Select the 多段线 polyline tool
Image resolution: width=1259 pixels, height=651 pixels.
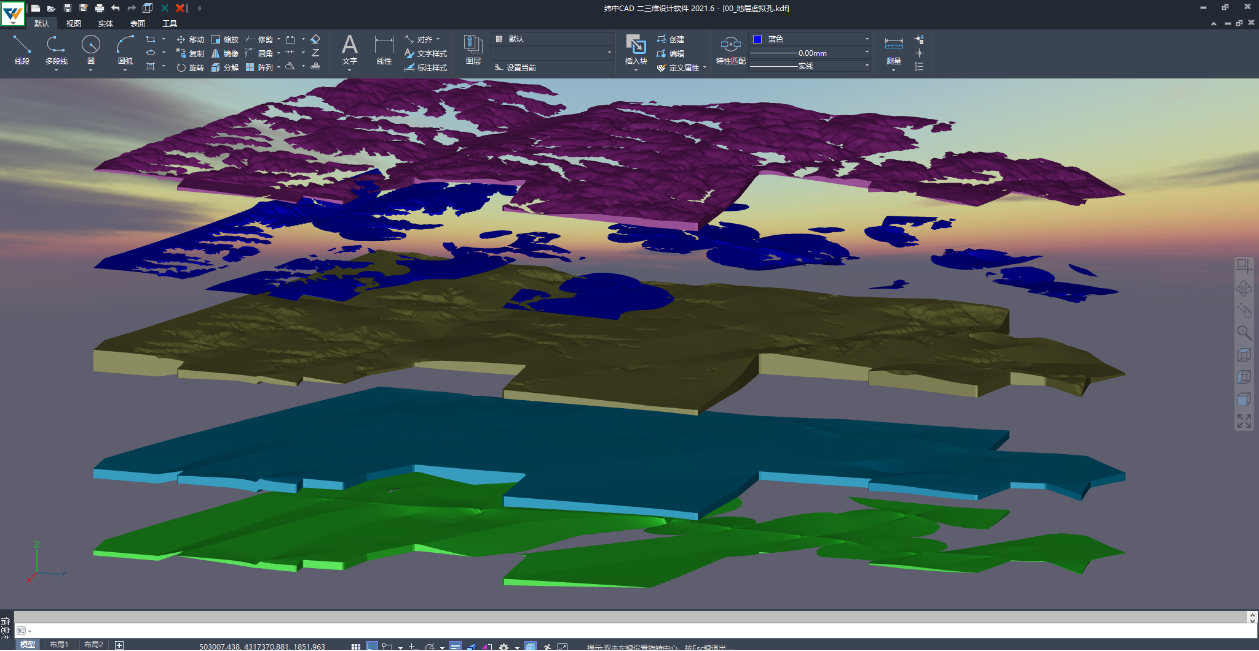click(x=56, y=47)
